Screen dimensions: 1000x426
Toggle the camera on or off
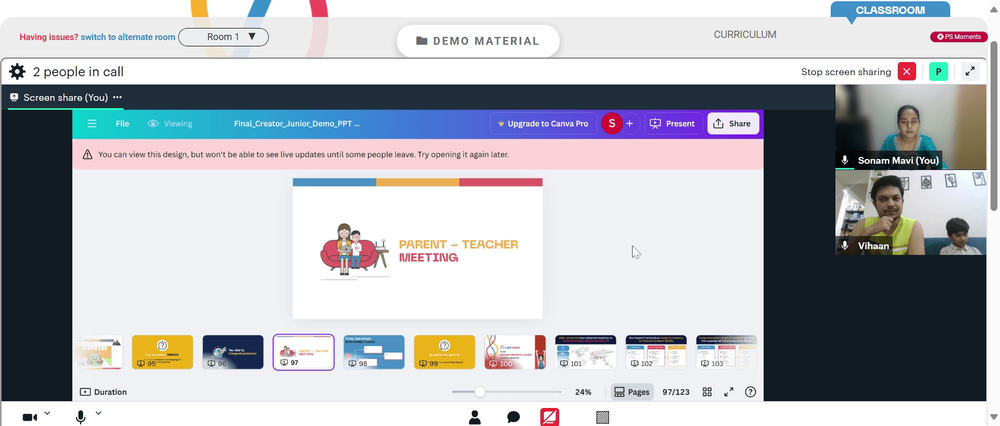click(29, 417)
